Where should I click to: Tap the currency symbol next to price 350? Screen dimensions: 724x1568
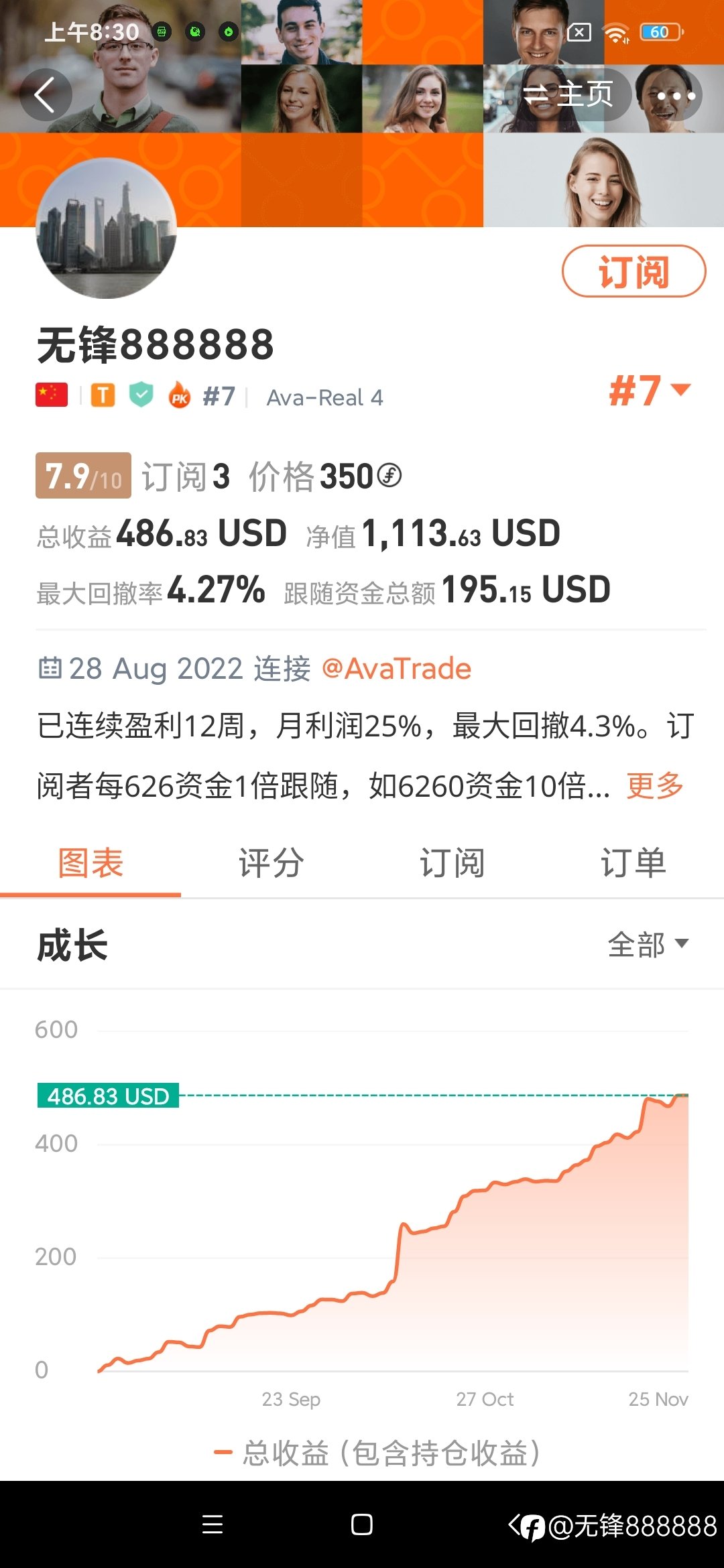coord(389,476)
